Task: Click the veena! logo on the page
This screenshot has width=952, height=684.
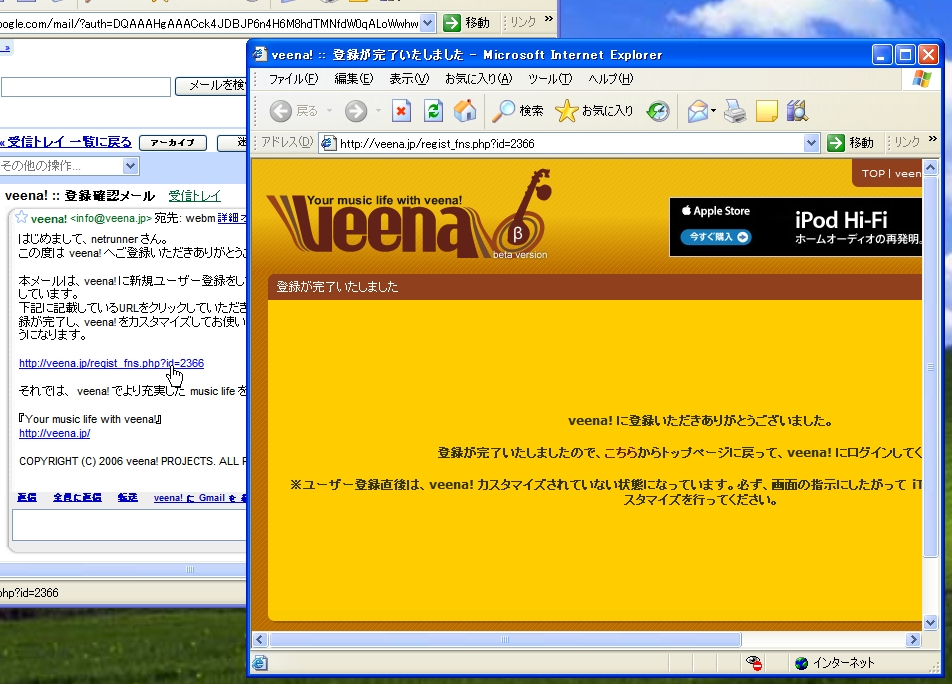Action: pyautogui.click(x=409, y=215)
